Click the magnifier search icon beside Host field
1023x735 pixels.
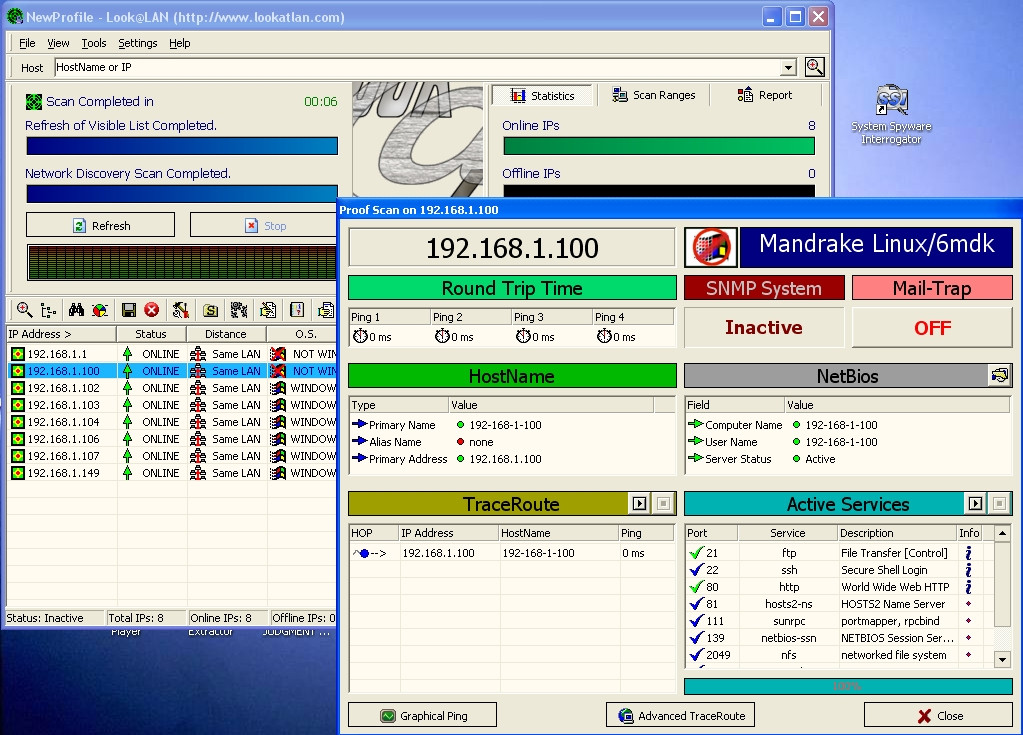pos(815,67)
